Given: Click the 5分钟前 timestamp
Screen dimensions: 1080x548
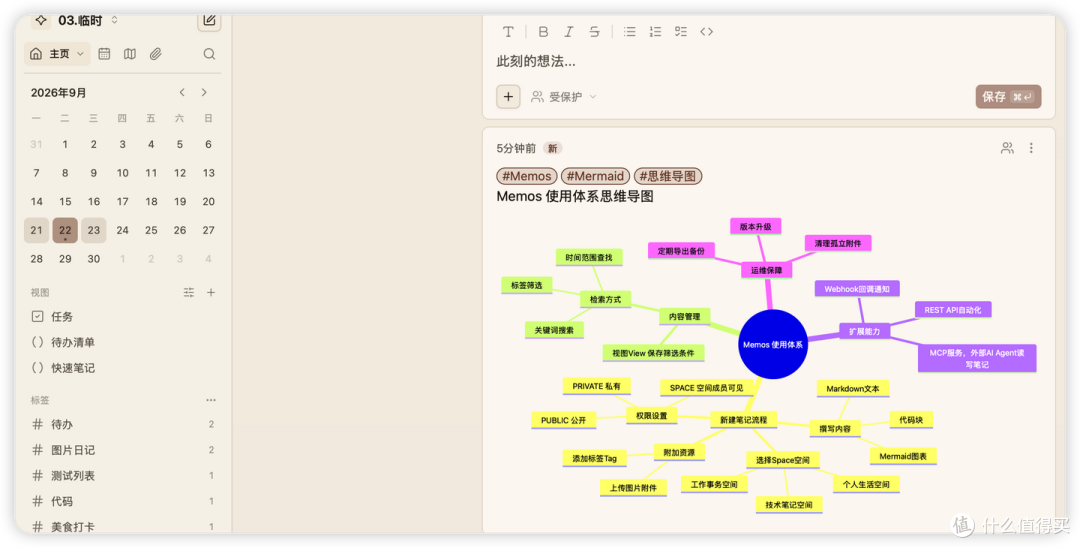Looking at the screenshot, I should click(516, 148).
